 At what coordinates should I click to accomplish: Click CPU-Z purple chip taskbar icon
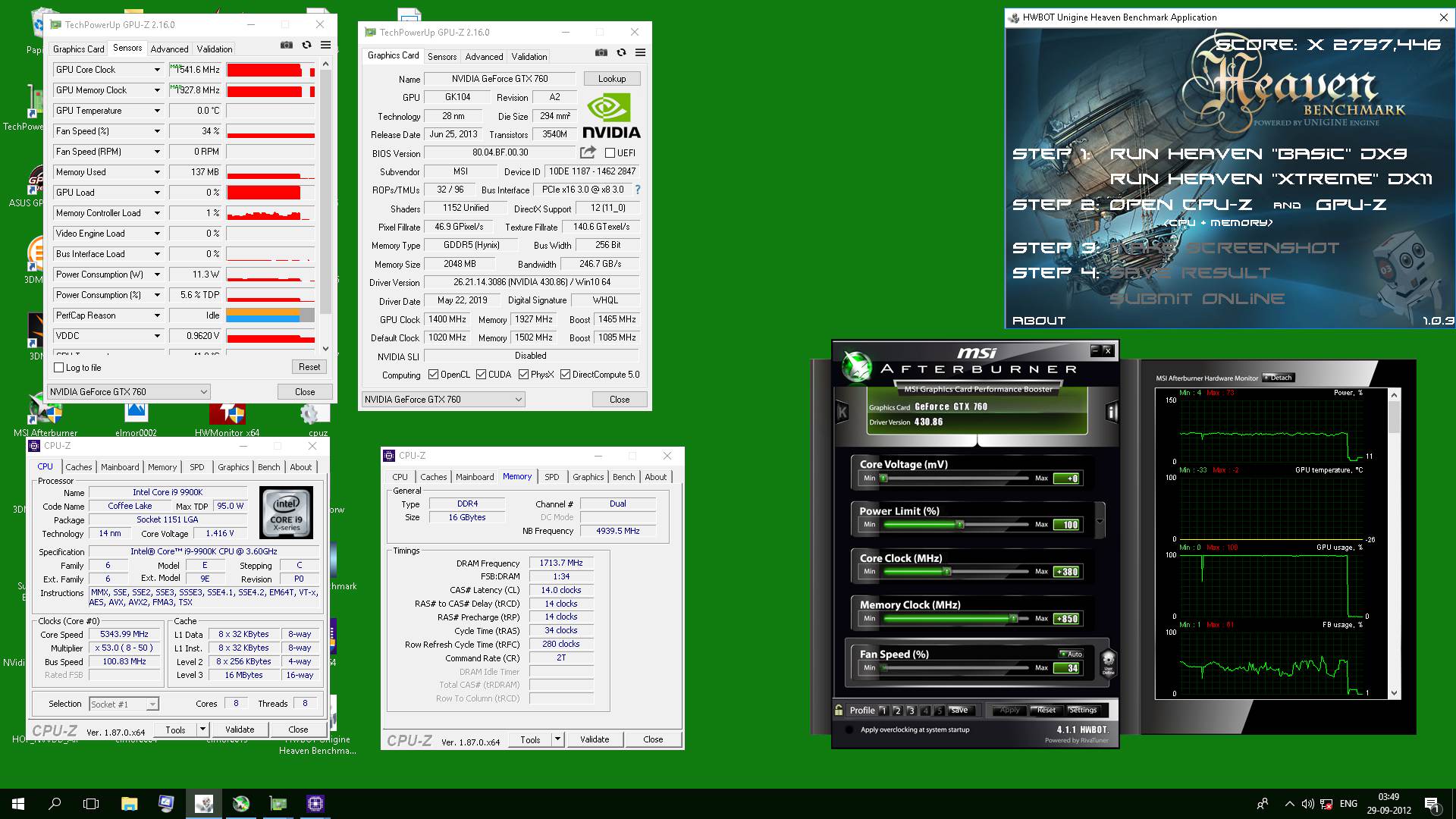point(315,804)
